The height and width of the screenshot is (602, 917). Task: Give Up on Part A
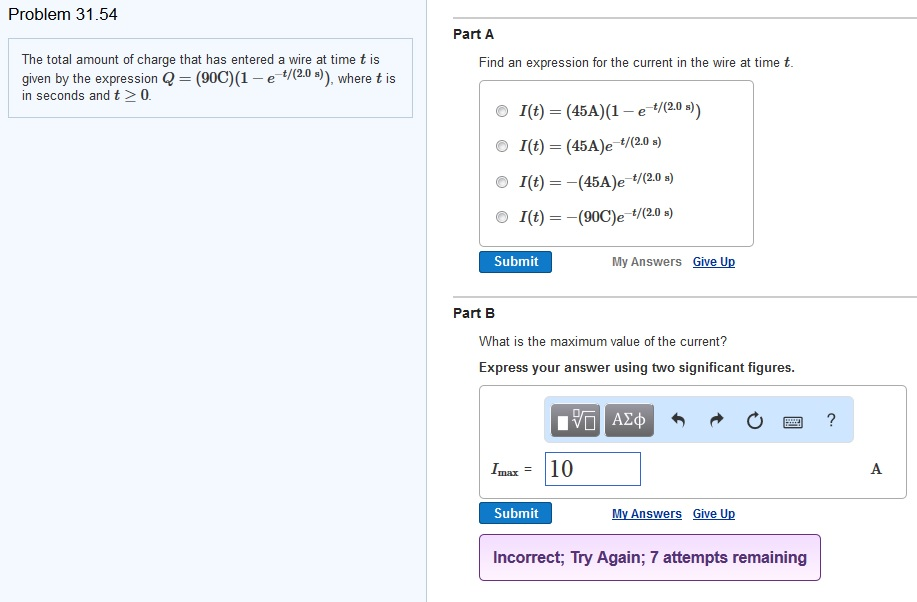click(713, 261)
